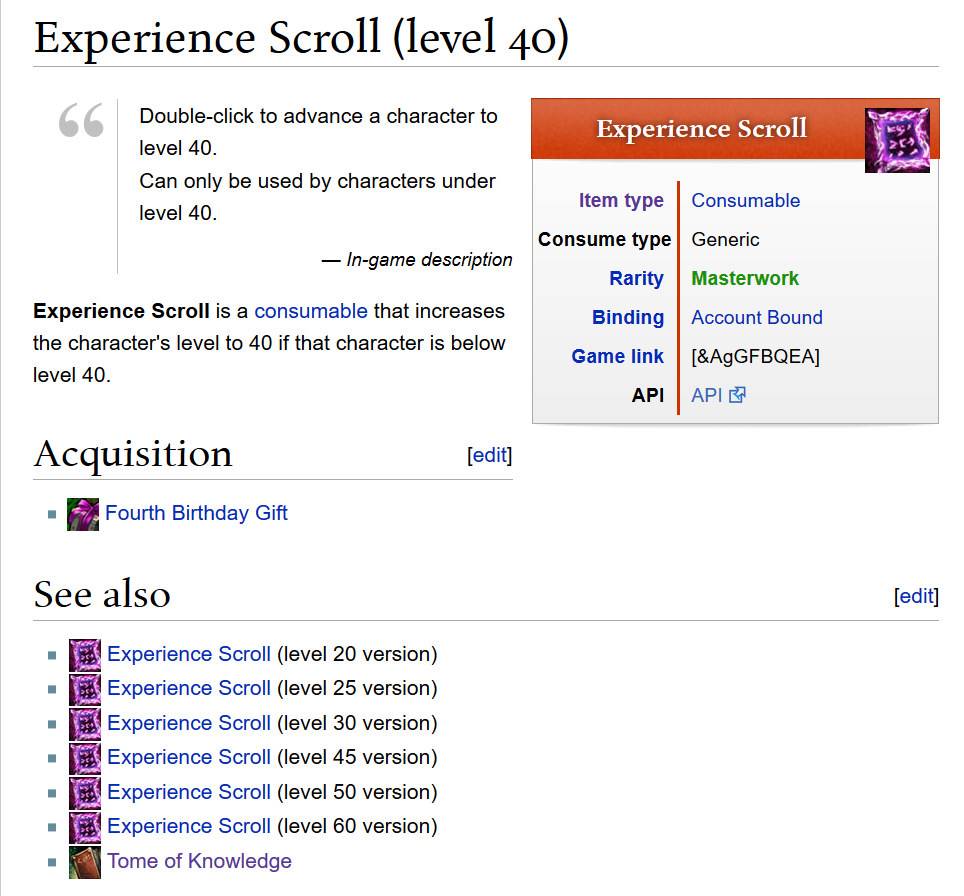Click the level 45 Experience Scroll icon
This screenshot has width=964, height=896.
85,758
